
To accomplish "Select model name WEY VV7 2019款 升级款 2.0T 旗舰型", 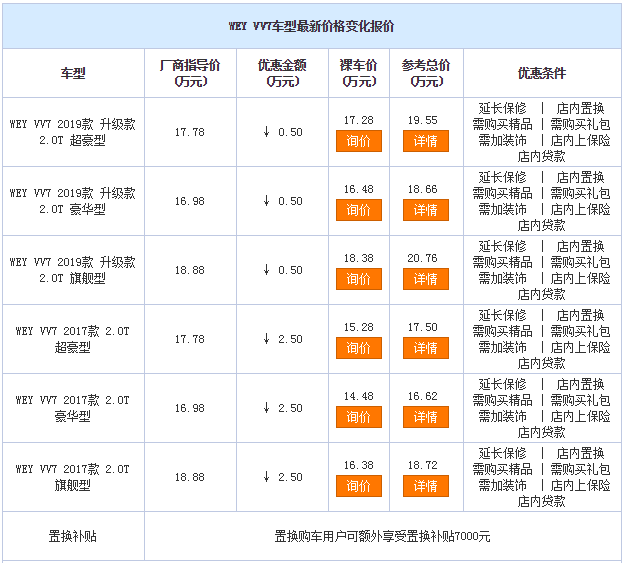I will point(73,270).
